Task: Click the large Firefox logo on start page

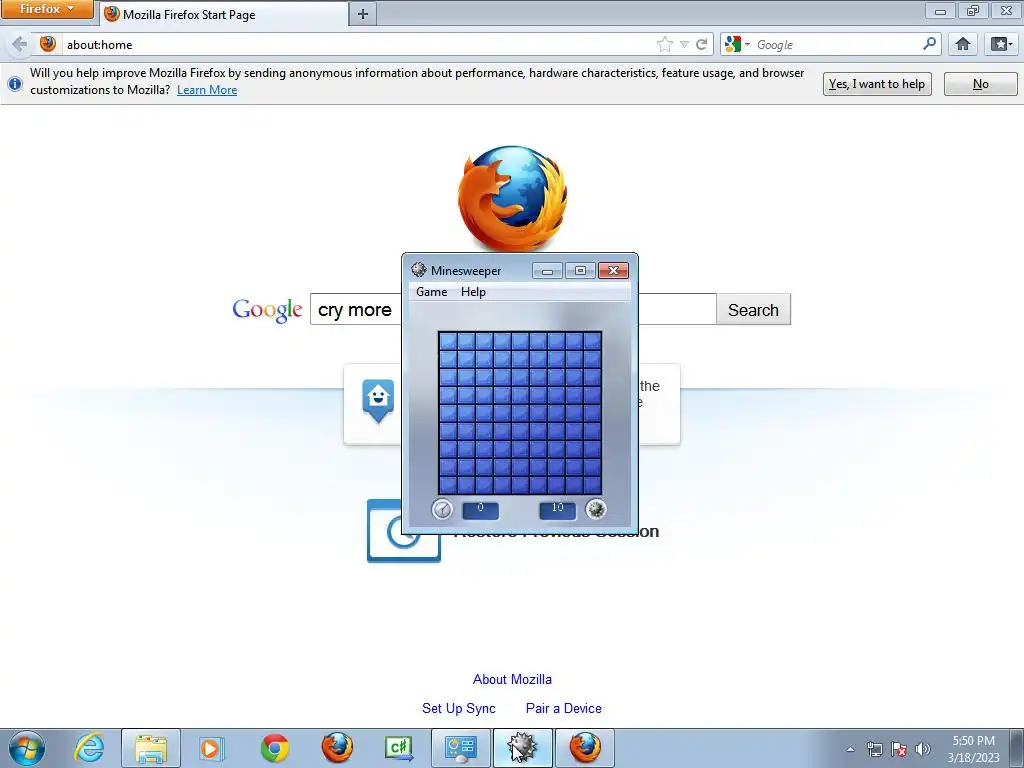Action: (x=513, y=199)
